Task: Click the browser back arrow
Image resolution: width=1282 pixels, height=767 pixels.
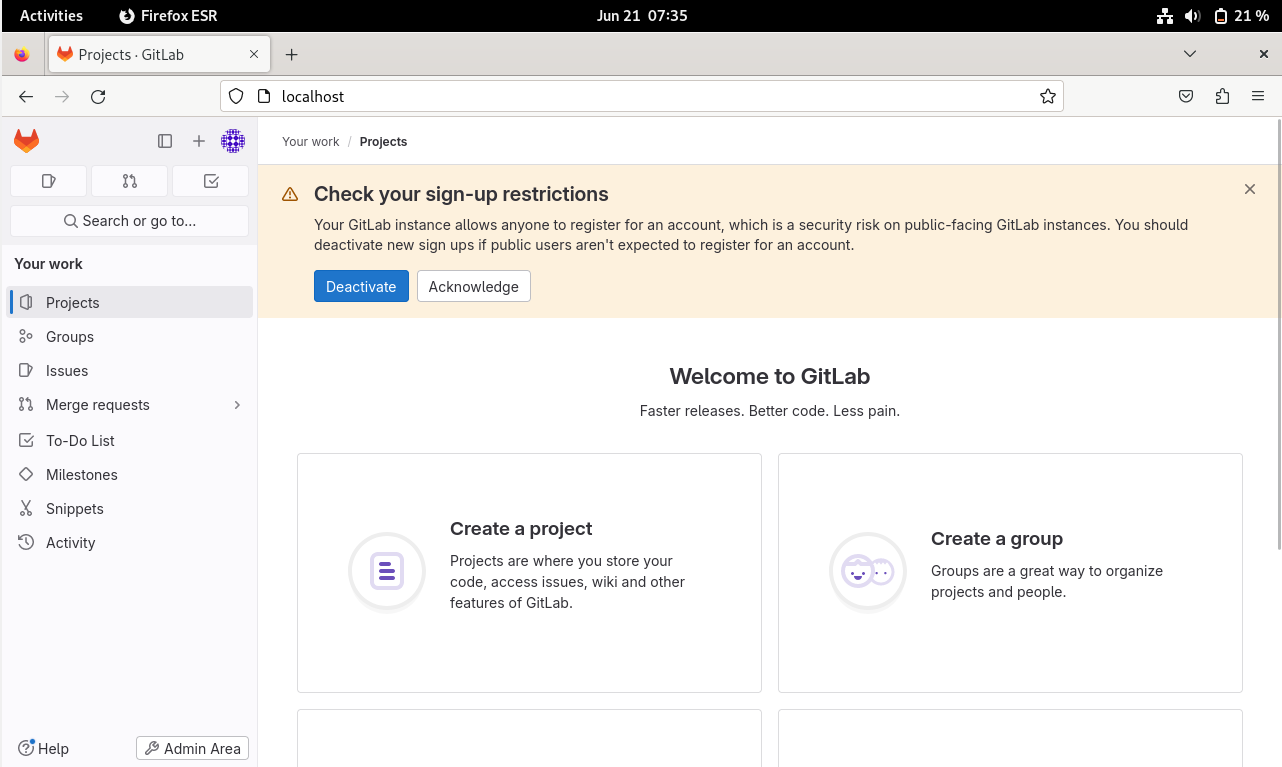Action: [x=26, y=96]
